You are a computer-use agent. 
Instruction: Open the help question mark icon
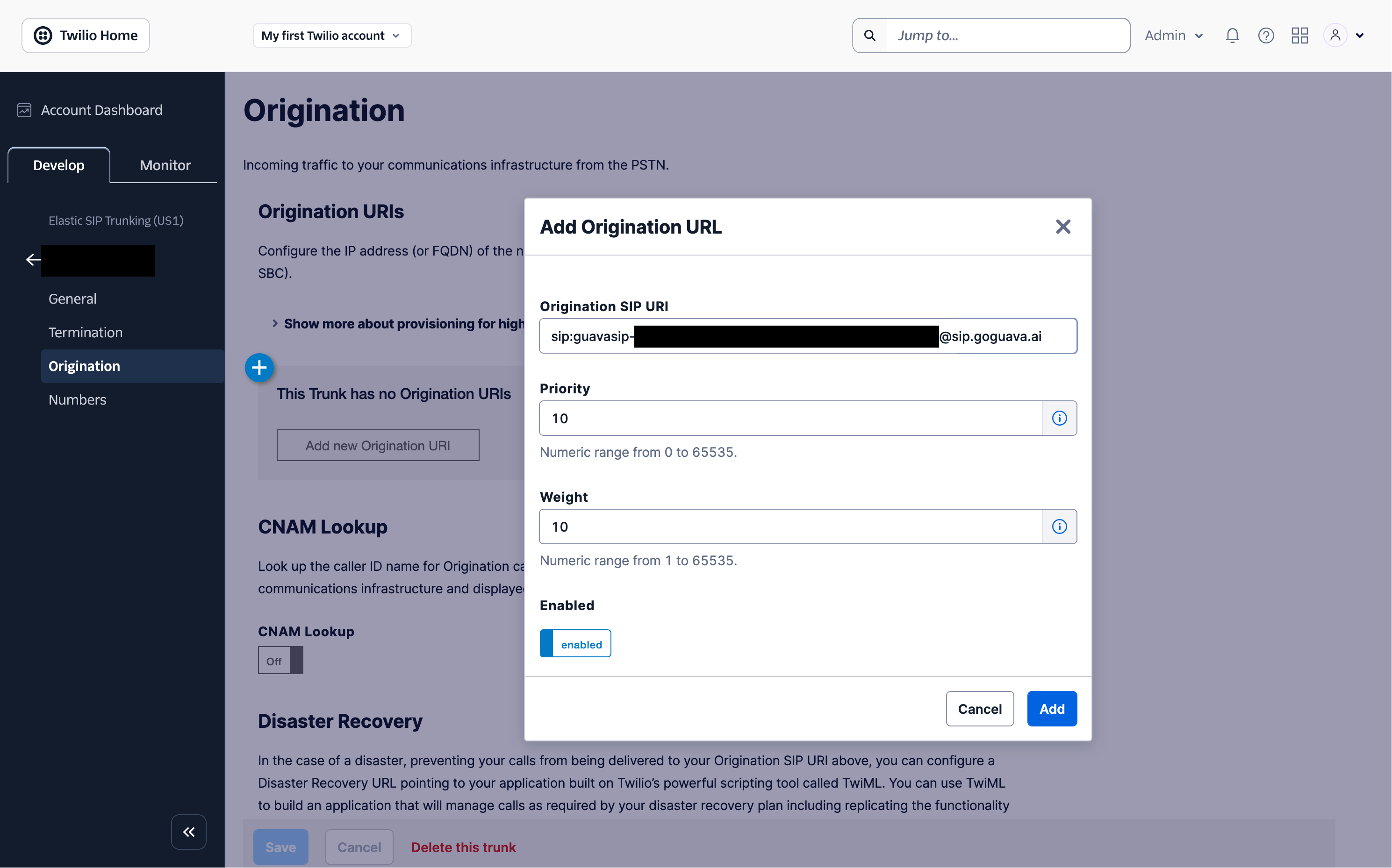click(1266, 36)
